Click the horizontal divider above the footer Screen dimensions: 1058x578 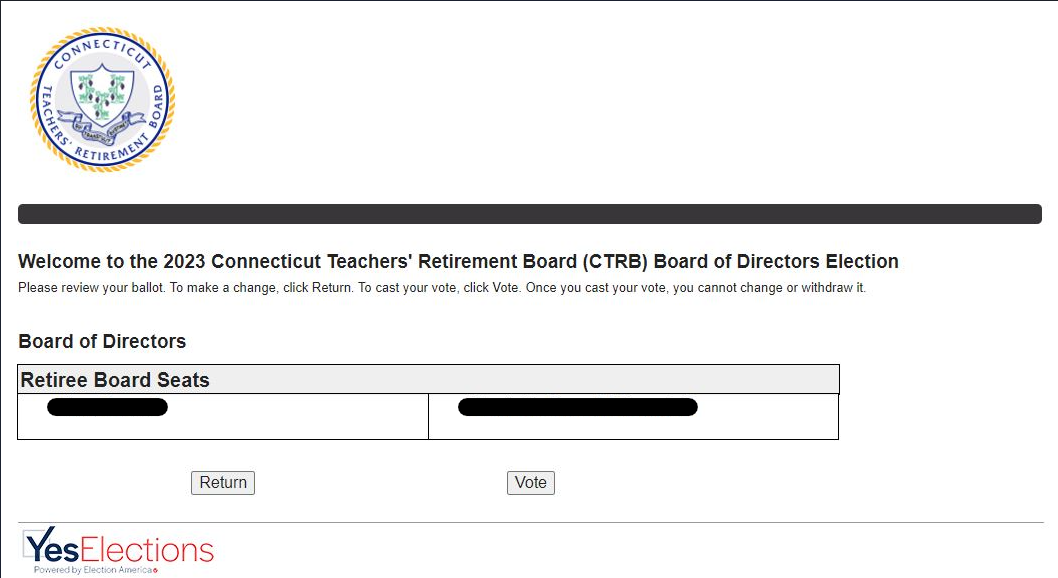click(x=530, y=522)
